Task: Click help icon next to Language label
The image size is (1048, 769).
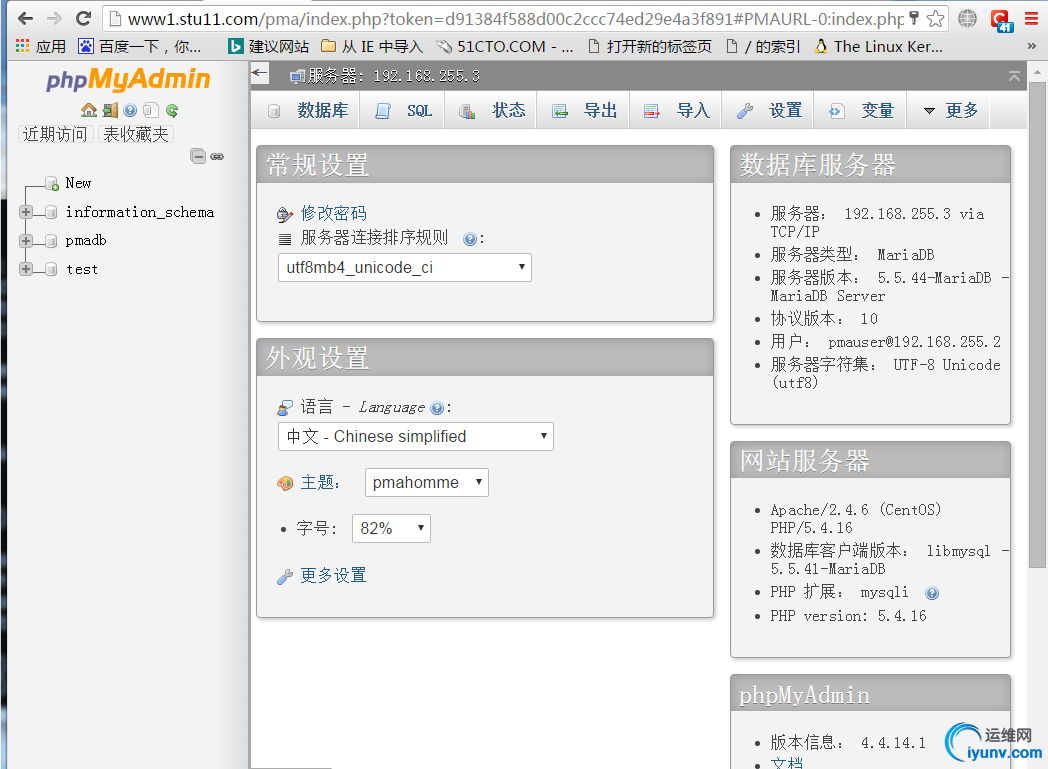Action: [x=437, y=408]
